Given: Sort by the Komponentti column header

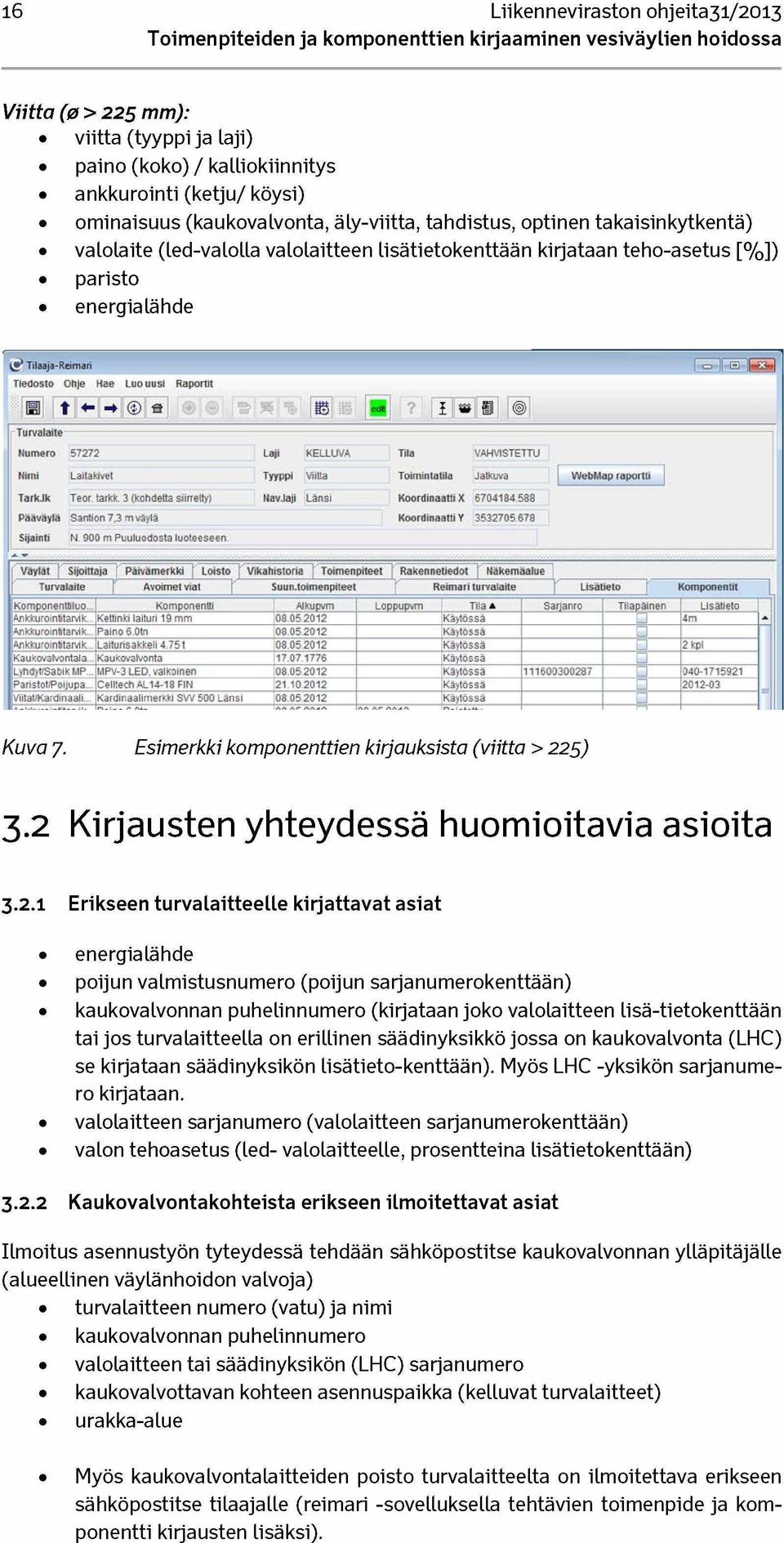Looking at the screenshot, I should [x=185, y=606].
